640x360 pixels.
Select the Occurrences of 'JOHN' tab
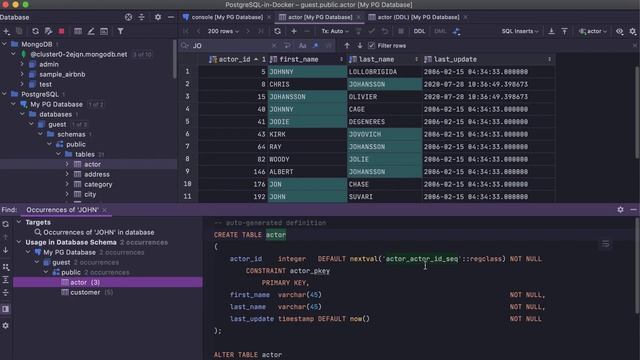click(62, 209)
